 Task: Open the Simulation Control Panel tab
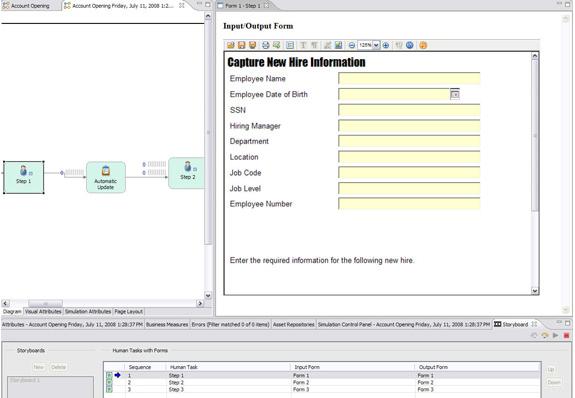404,324
